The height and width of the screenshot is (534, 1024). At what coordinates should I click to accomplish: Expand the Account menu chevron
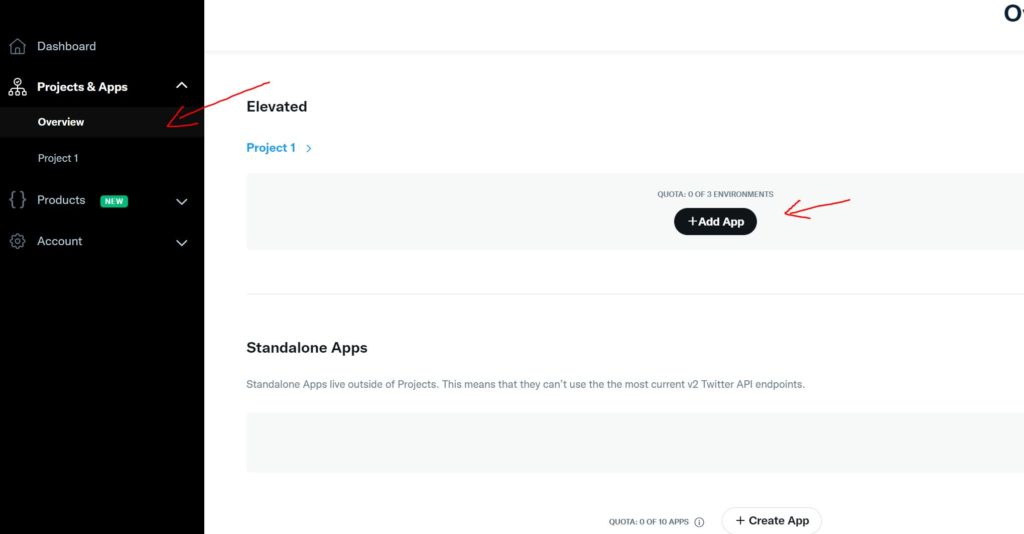point(182,243)
